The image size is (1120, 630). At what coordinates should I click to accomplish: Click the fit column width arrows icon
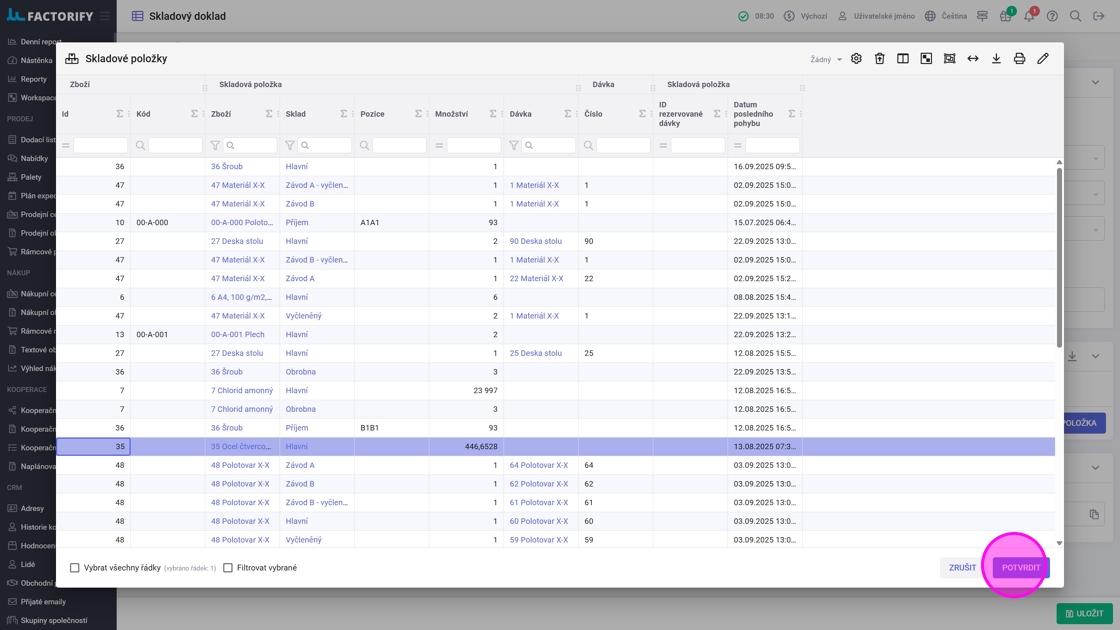[973, 59]
